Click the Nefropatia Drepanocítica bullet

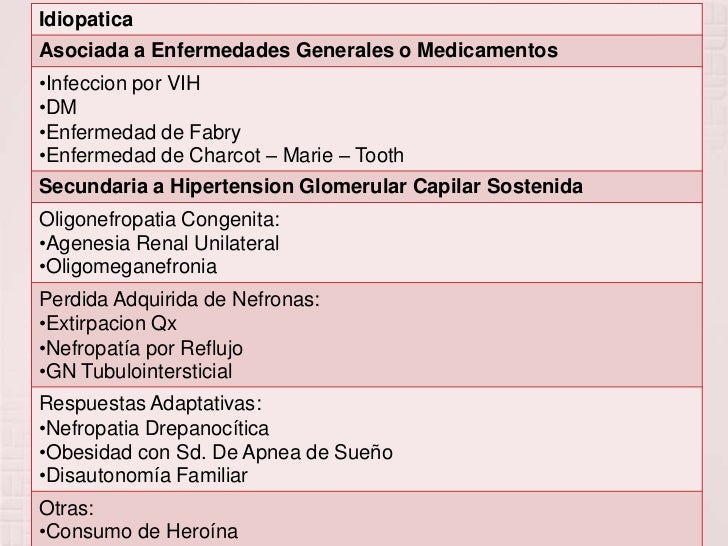click(154, 428)
